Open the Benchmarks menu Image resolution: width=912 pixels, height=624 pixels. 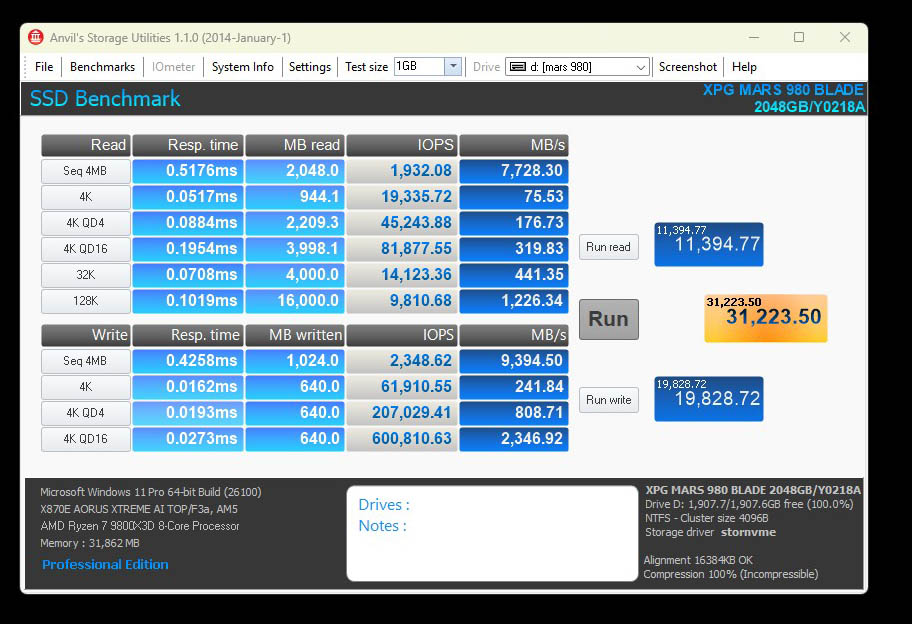[102, 67]
